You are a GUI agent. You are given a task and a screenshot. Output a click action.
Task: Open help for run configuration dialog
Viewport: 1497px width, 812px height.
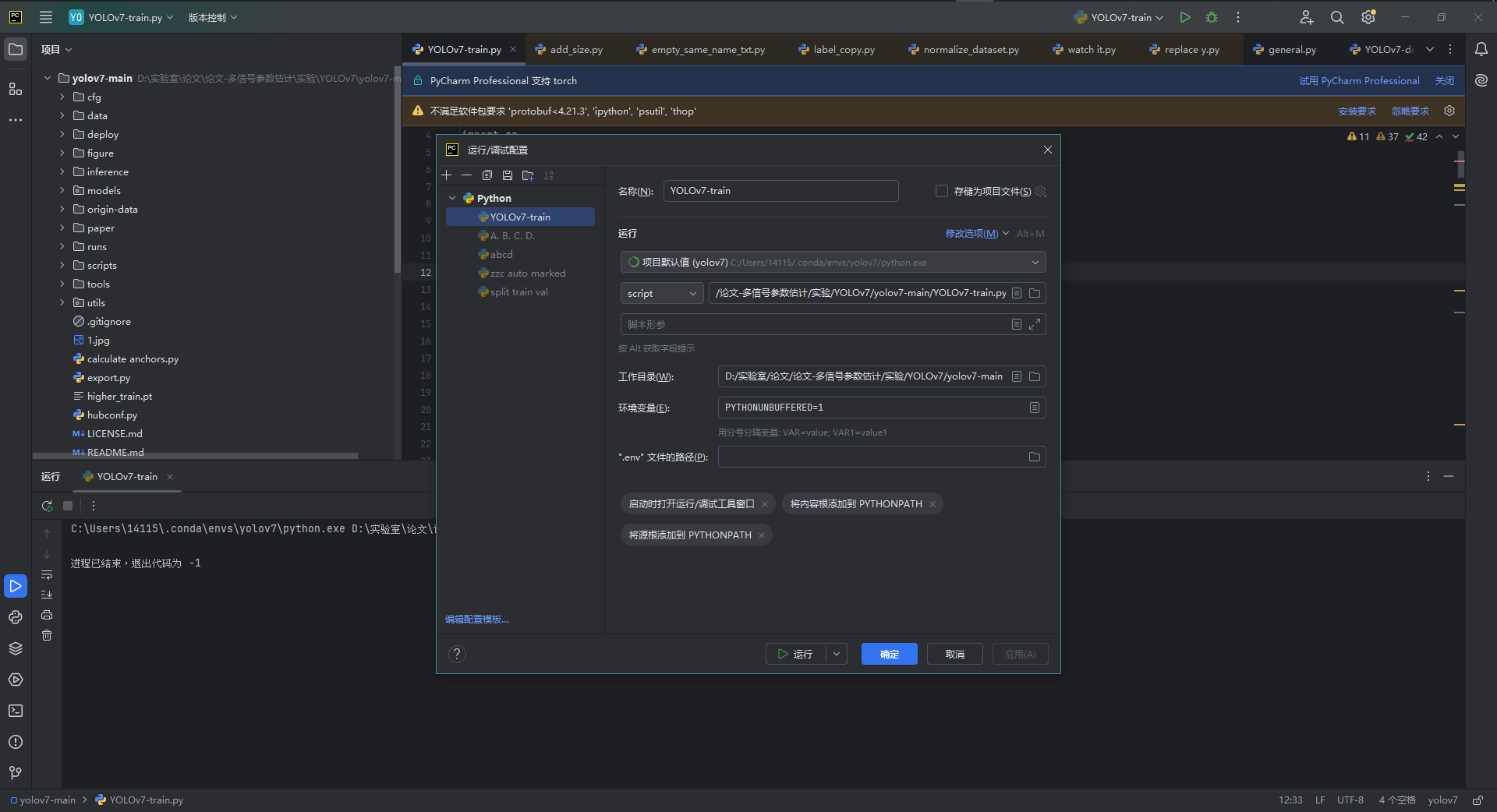point(458,654)
